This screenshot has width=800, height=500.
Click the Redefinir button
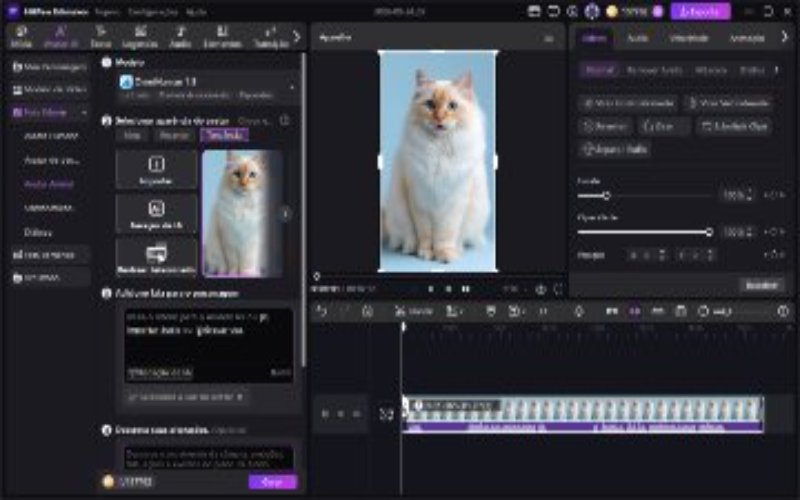[x=762, y=285]
